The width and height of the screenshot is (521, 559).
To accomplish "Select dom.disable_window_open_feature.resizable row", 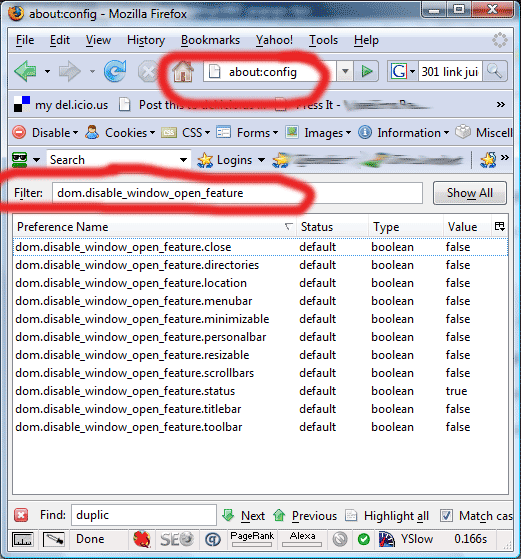I will pos(260,355).
